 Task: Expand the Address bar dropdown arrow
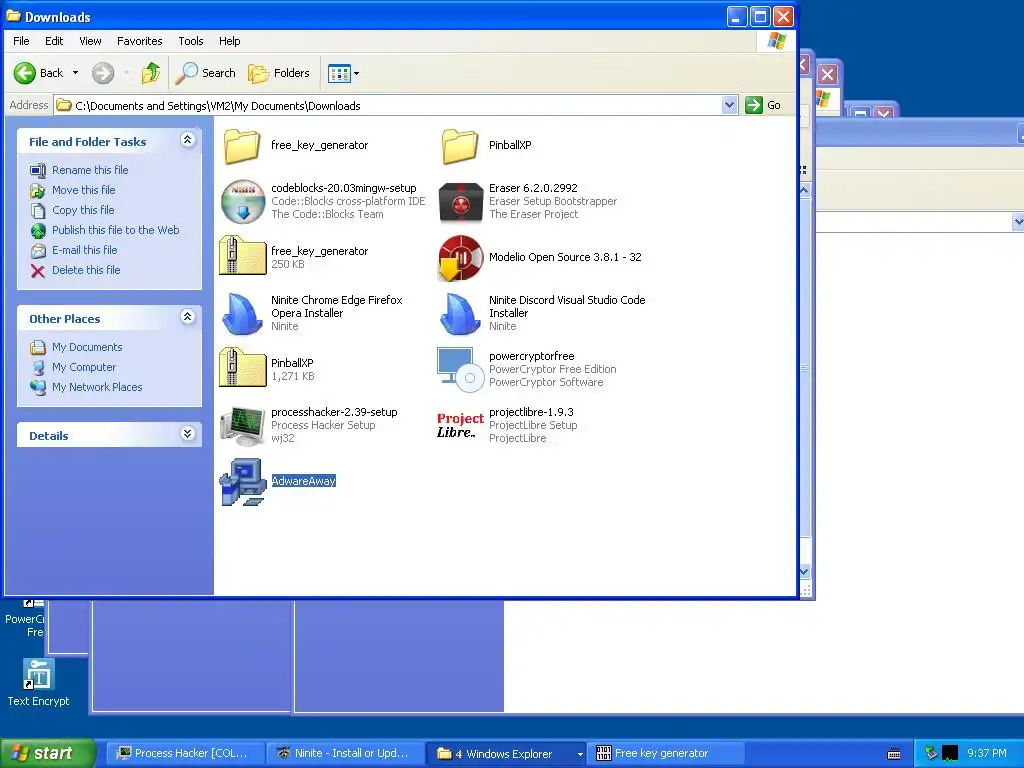pyautogui.click(x=729, y=105)
